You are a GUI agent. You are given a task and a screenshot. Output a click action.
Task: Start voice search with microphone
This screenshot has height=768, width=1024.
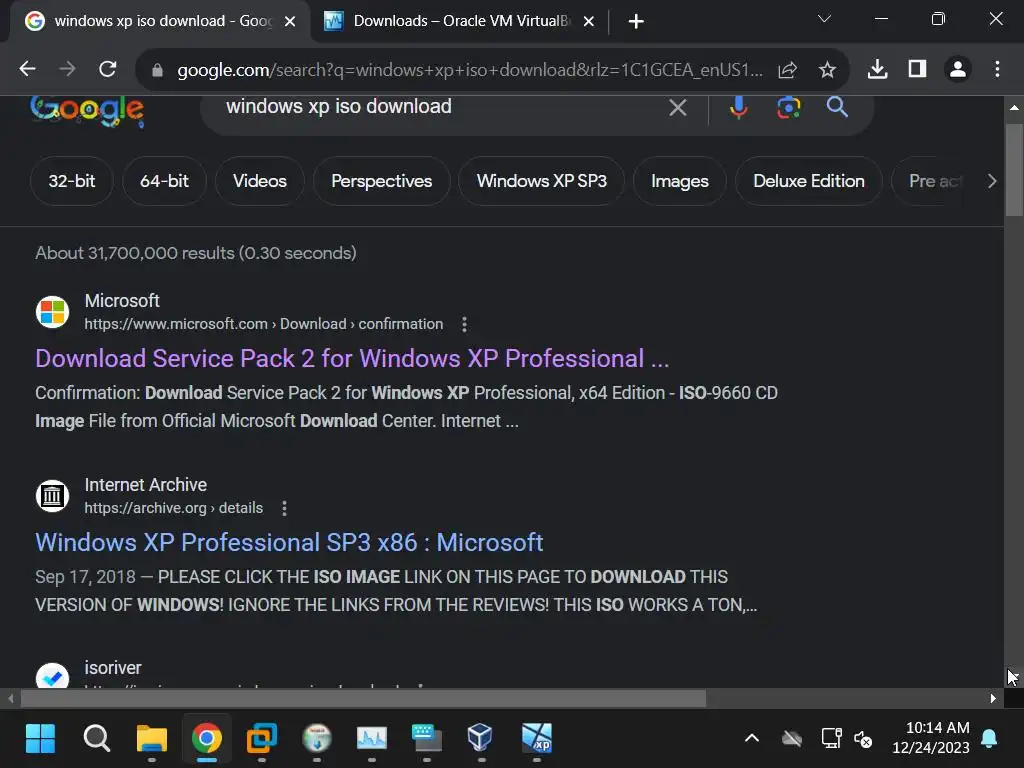pos(738,107)
